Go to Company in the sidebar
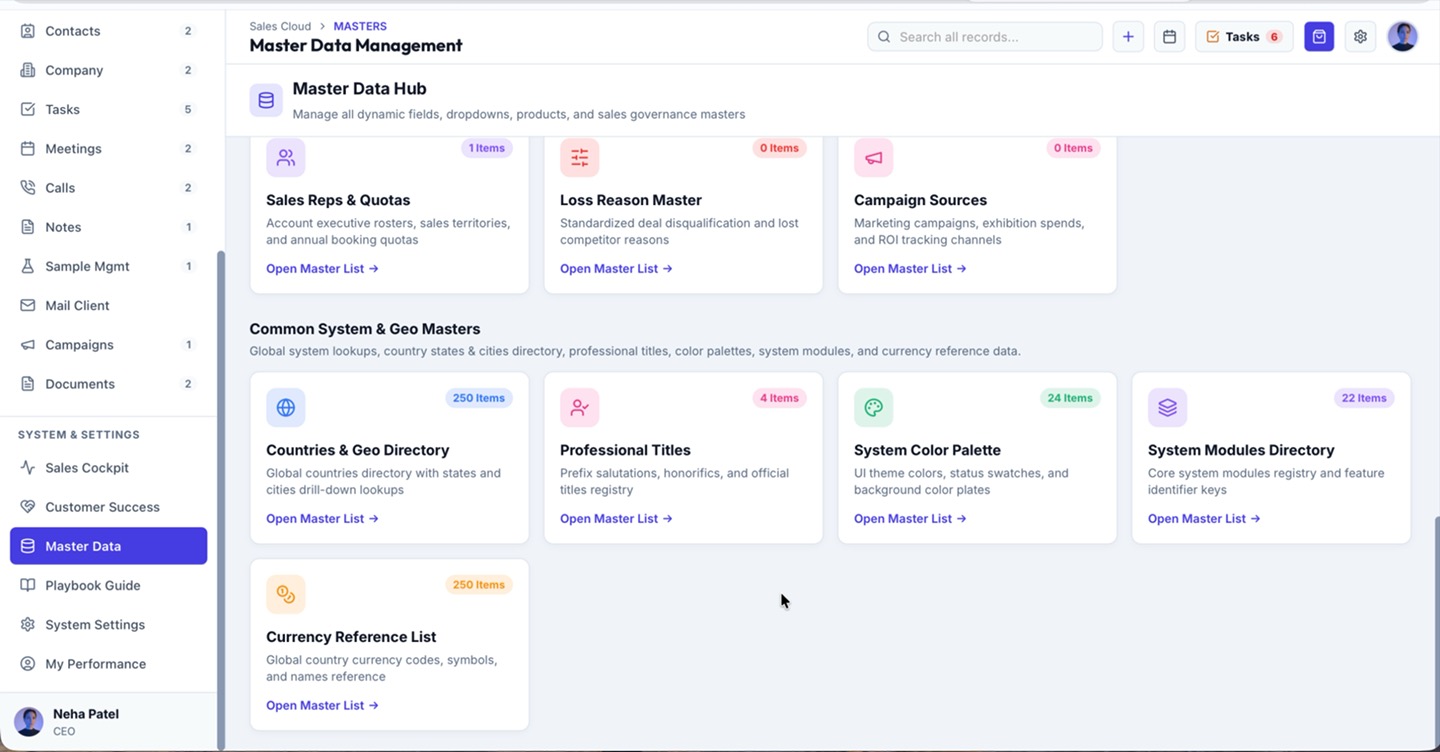This screenshot has height=752, width=1440. click(x=108, y=70)
